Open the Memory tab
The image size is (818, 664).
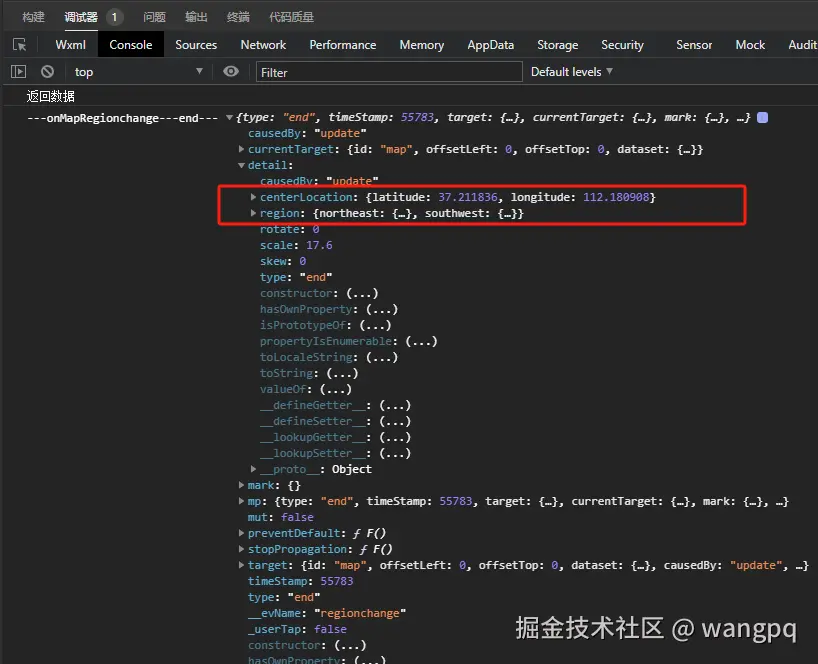(422, 45)
